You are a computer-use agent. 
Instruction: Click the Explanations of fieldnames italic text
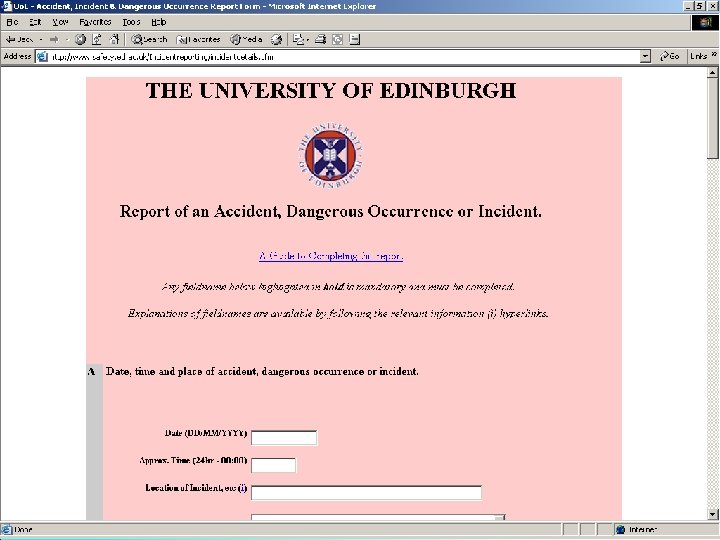point(338,314)
